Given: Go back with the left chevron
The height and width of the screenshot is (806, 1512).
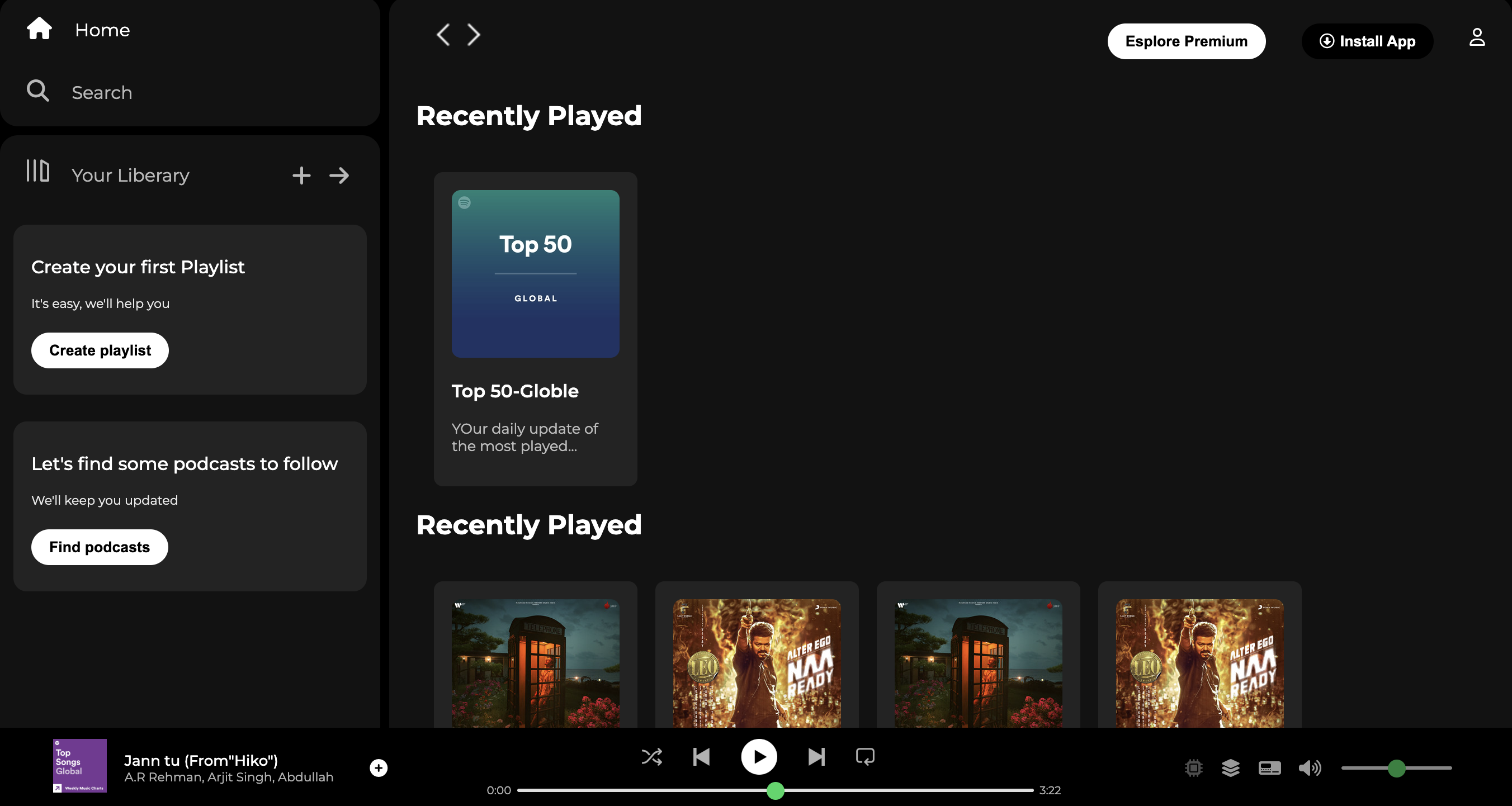Looking at the screenshot, I should click(443, 35).
